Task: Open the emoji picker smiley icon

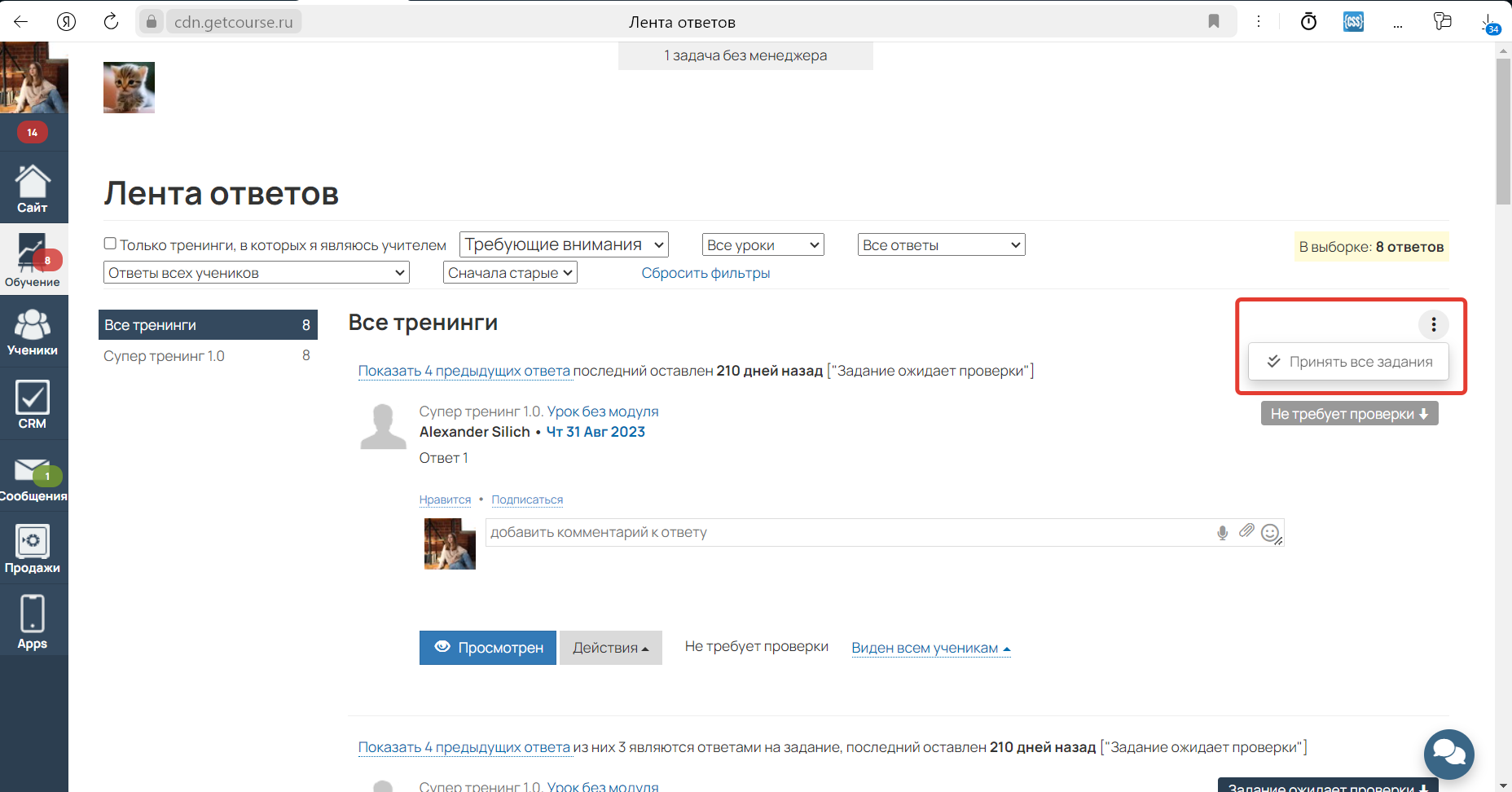Action: [1269, 533]
